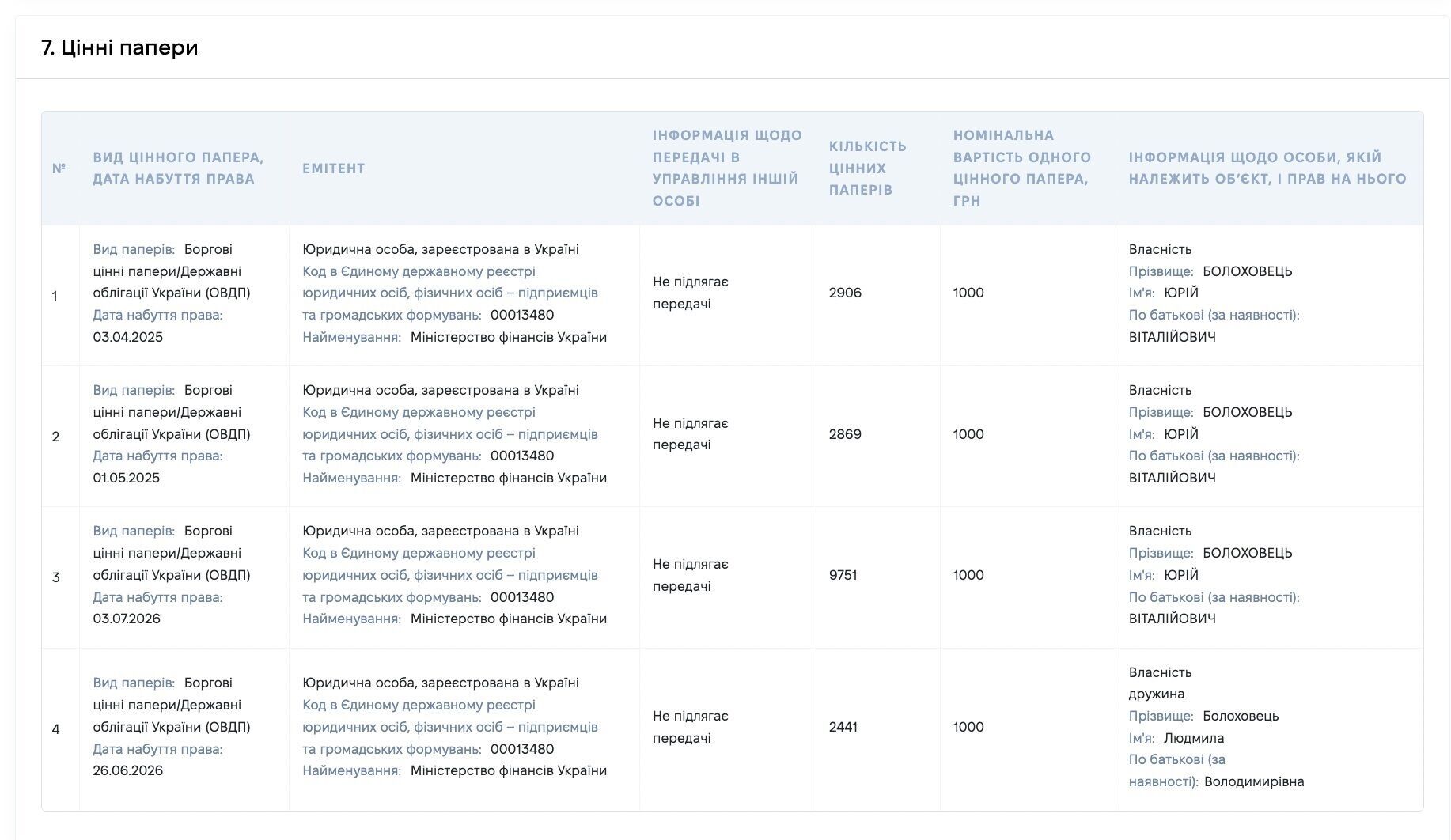Select registry code 00013480 in row 2

(522, 456)
